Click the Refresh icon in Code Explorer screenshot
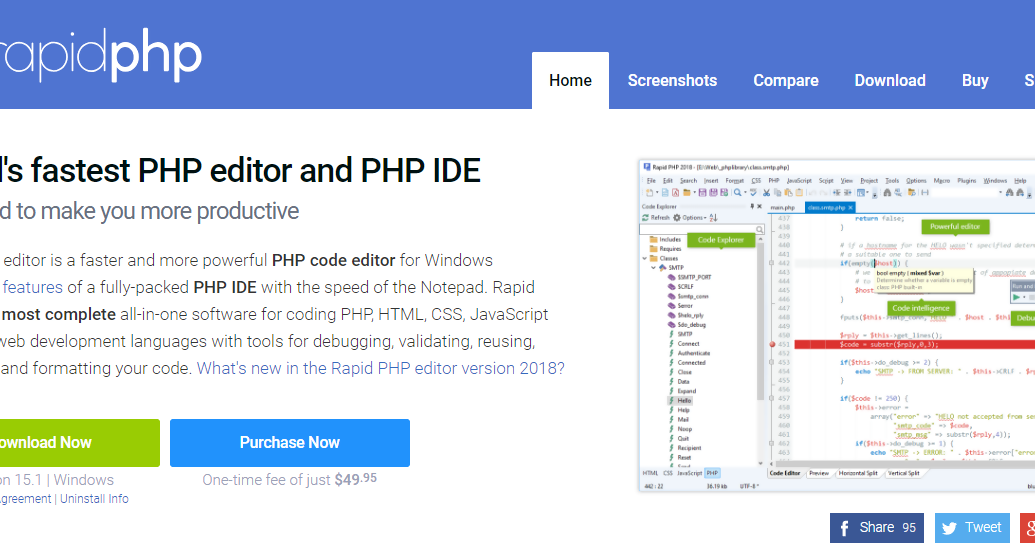 click(645, 218)
